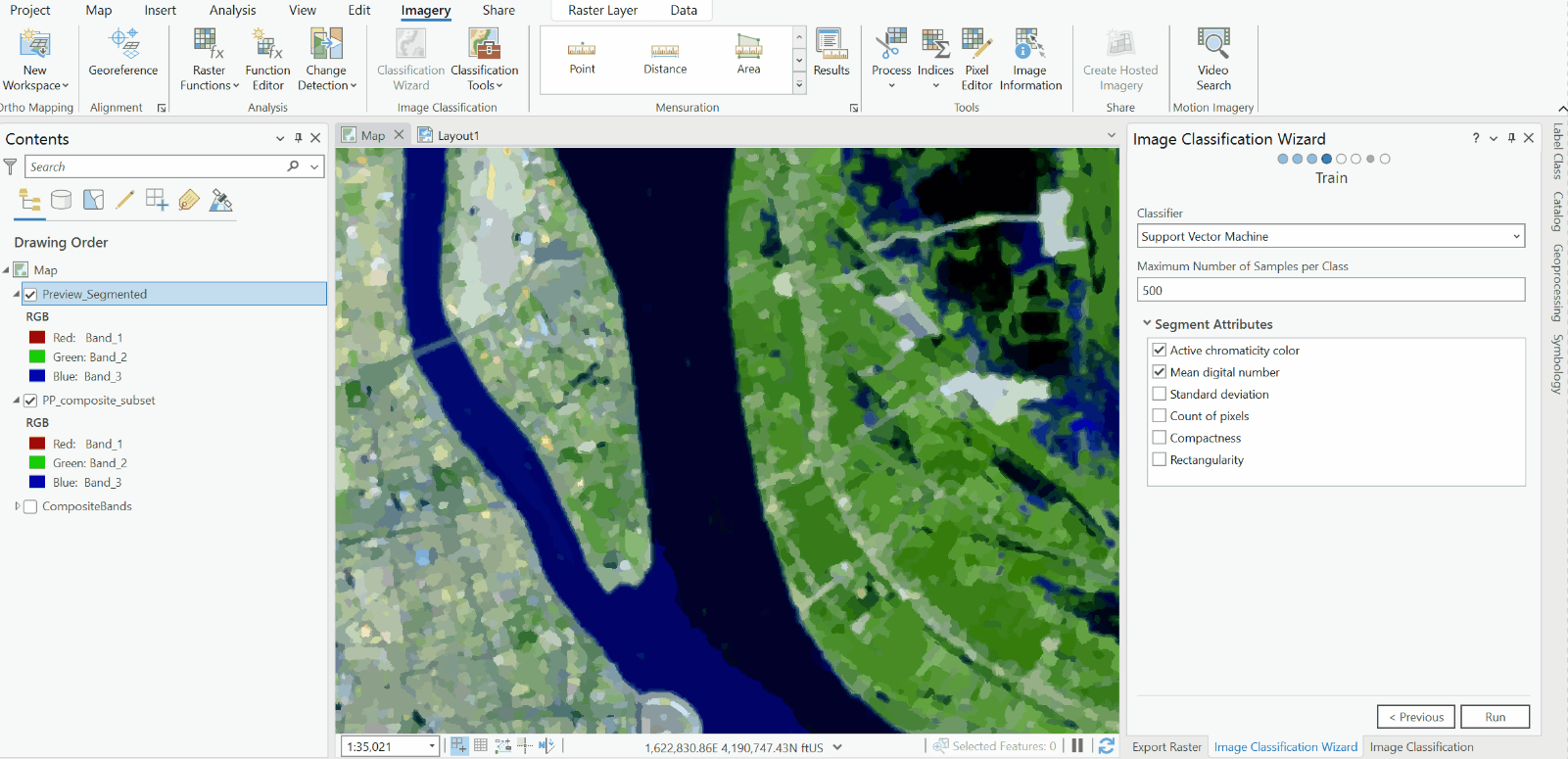Click Maximum Number of Samples field
Image resolution: width=1568 pixels, height=759 pixels.
coord(1331,290)
